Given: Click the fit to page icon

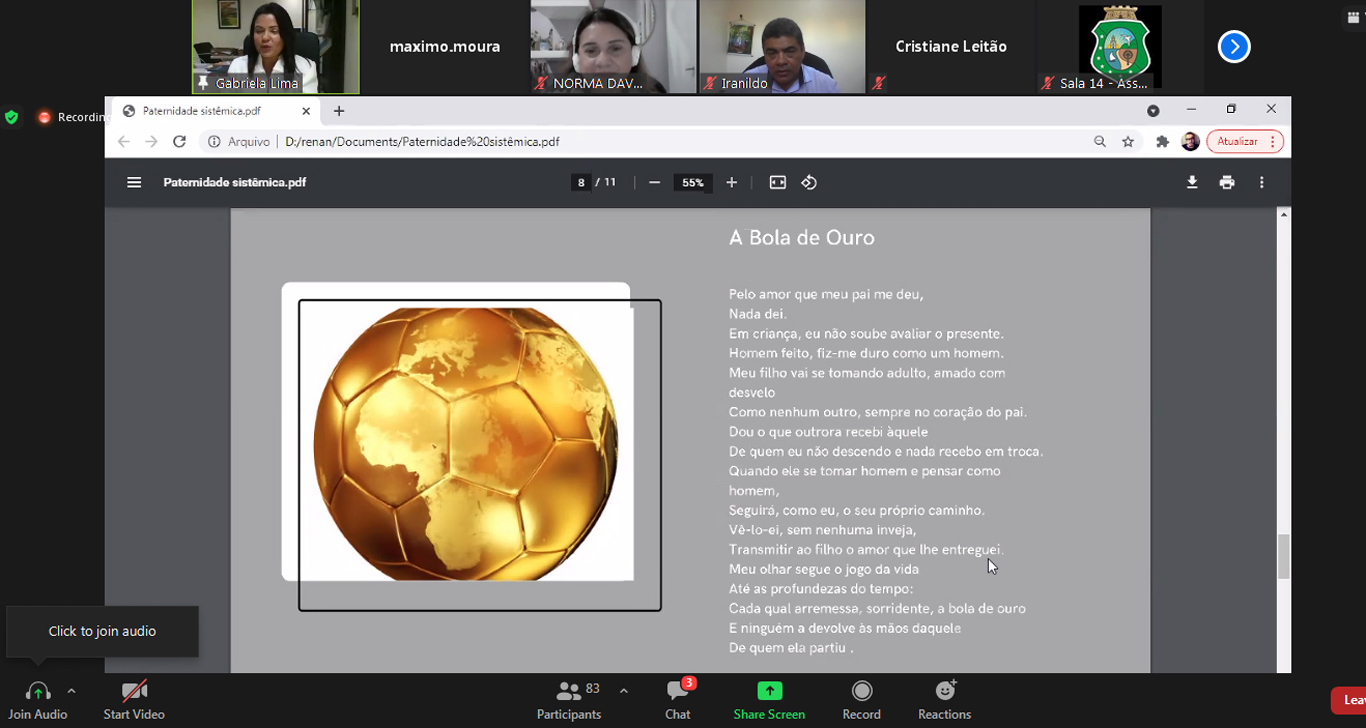Looking at the screenshot, I should [x=777, y=182].
